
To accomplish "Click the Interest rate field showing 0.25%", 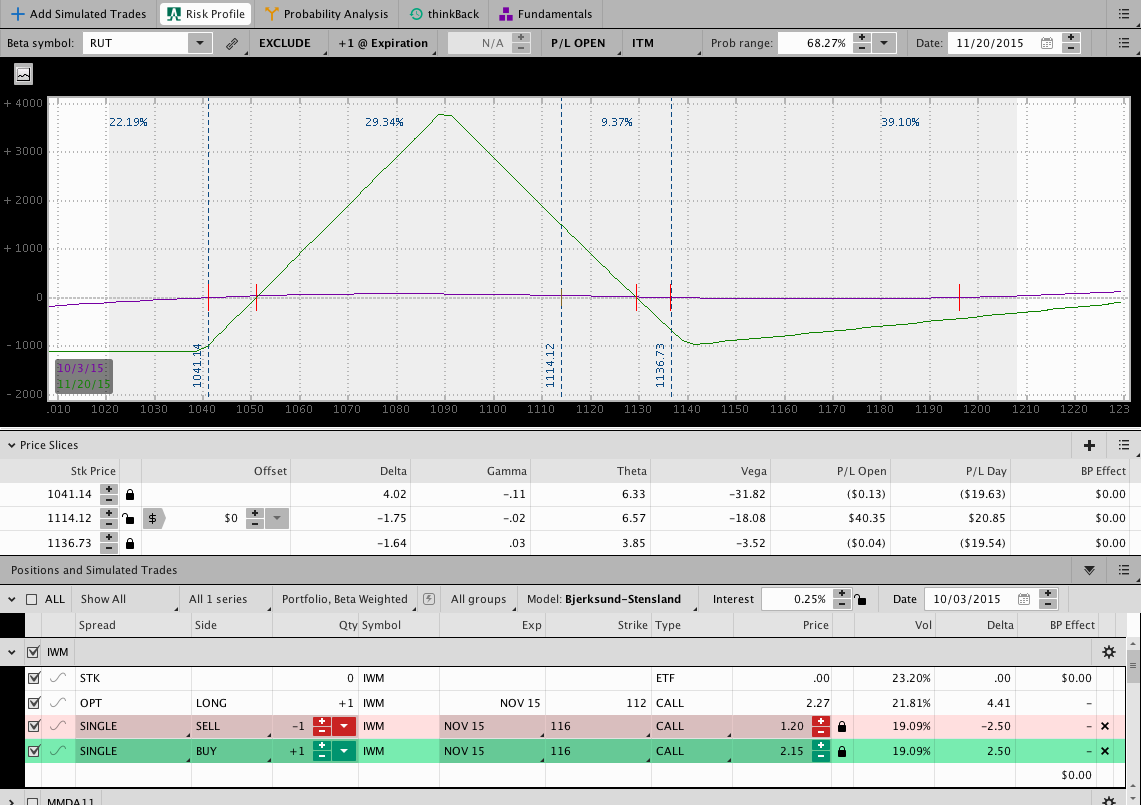I will (795, 599).
